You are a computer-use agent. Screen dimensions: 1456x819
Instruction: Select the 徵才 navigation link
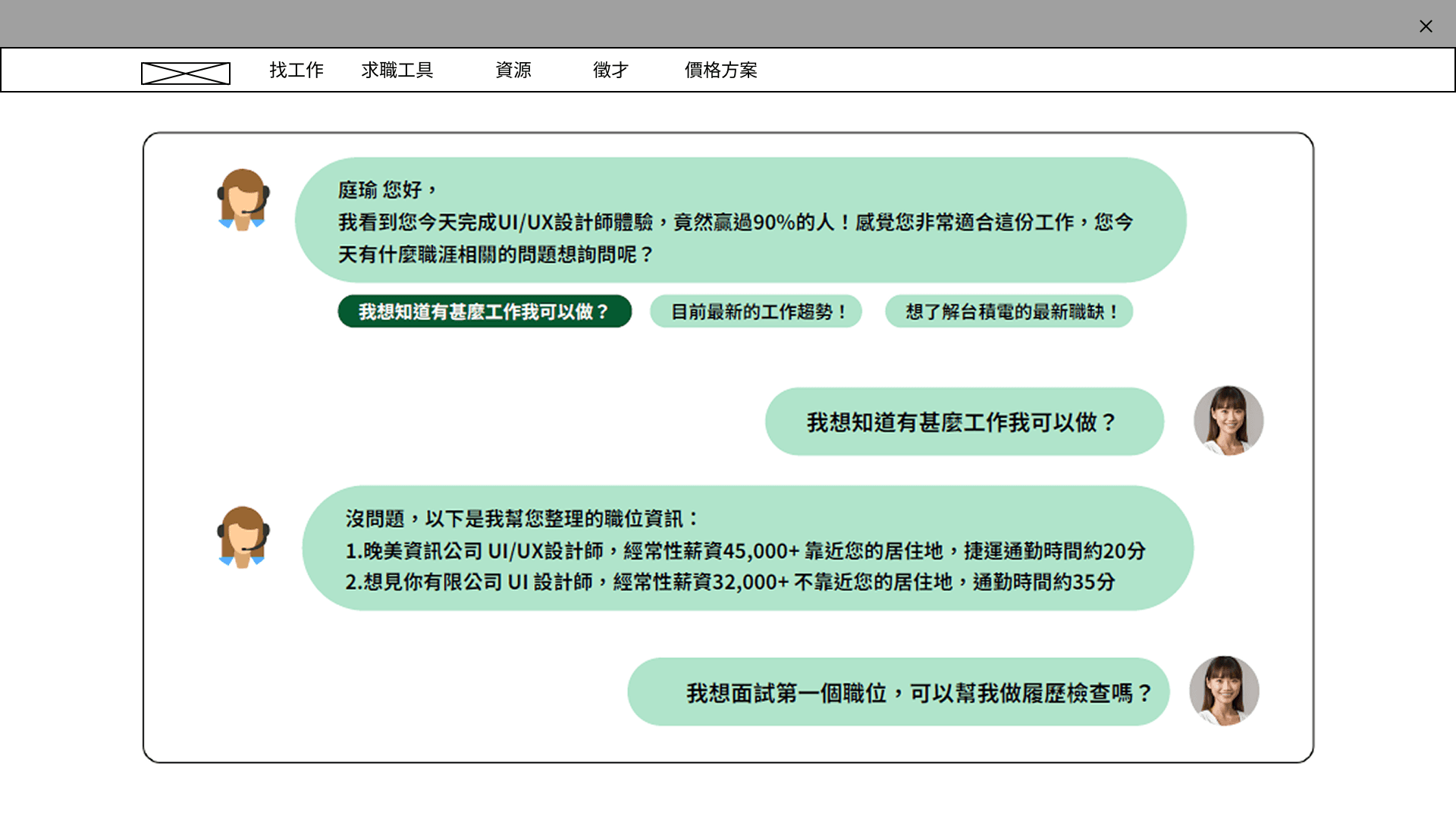(610, 71)
